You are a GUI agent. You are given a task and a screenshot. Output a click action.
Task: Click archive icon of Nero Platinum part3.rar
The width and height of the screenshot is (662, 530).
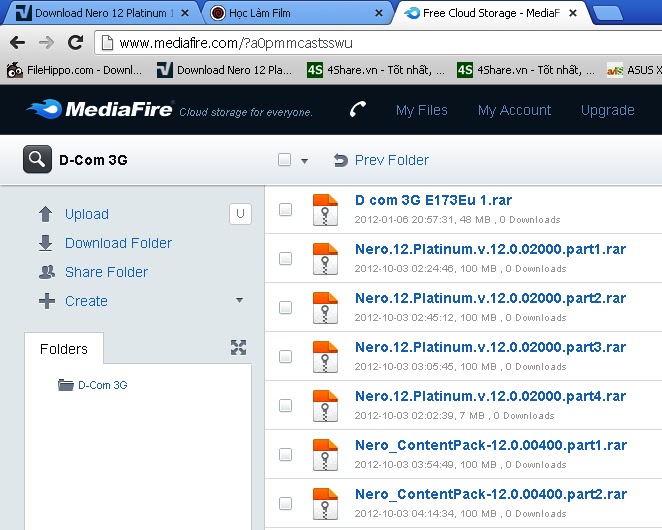click(x=325, y=357)
